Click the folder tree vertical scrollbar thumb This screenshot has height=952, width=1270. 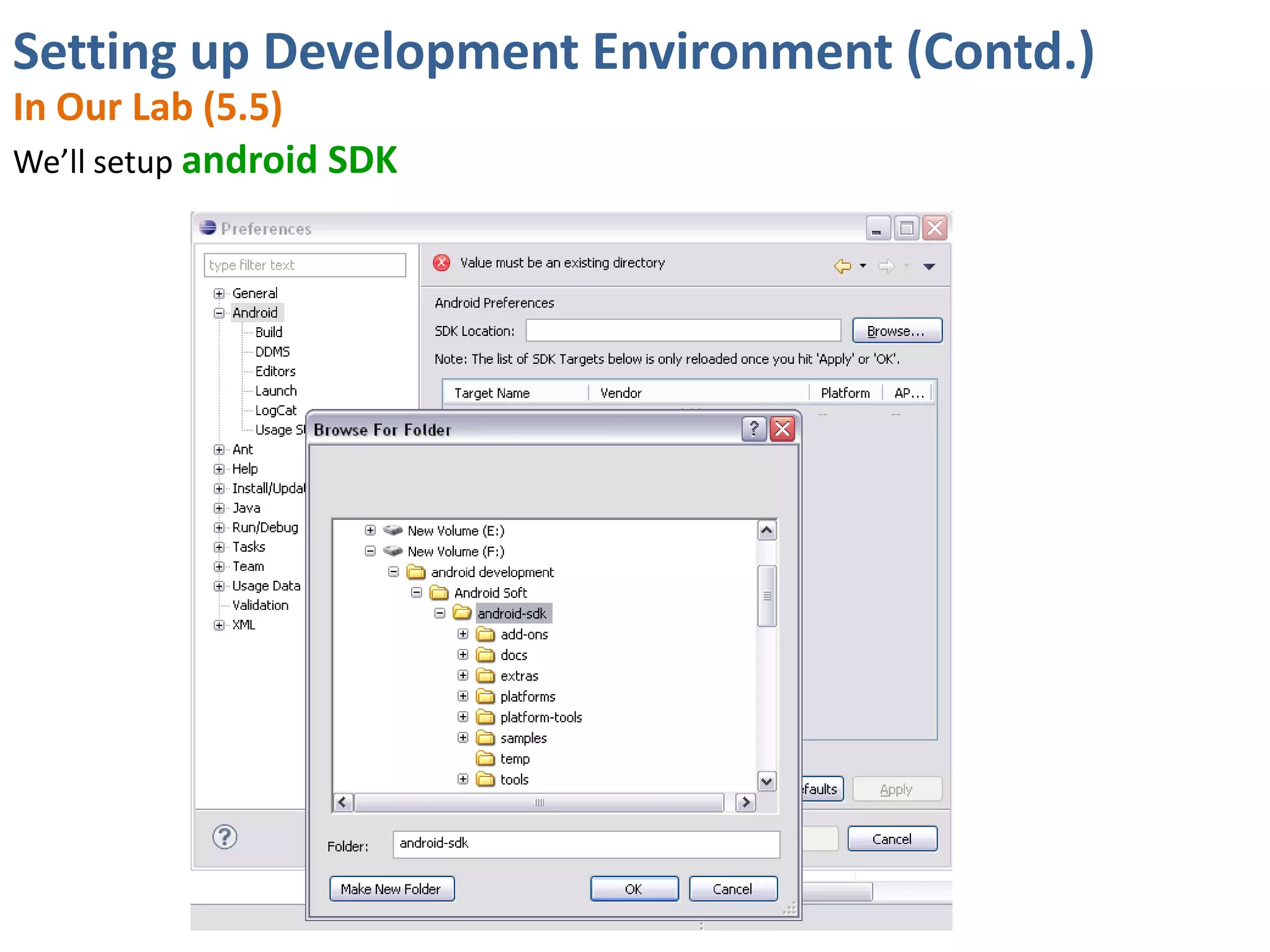tap(767, 596)
